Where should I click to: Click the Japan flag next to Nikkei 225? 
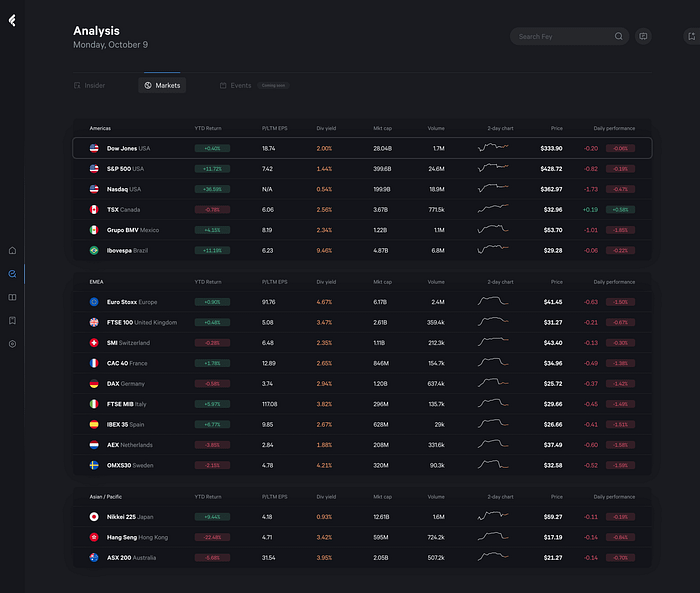[94, 517]
